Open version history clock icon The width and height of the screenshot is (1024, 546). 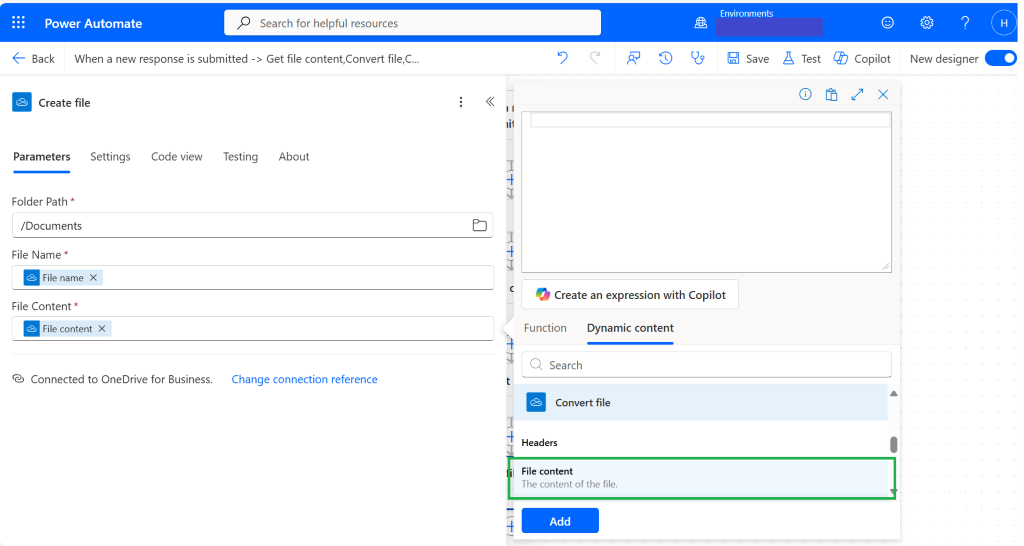coord(665,58)
